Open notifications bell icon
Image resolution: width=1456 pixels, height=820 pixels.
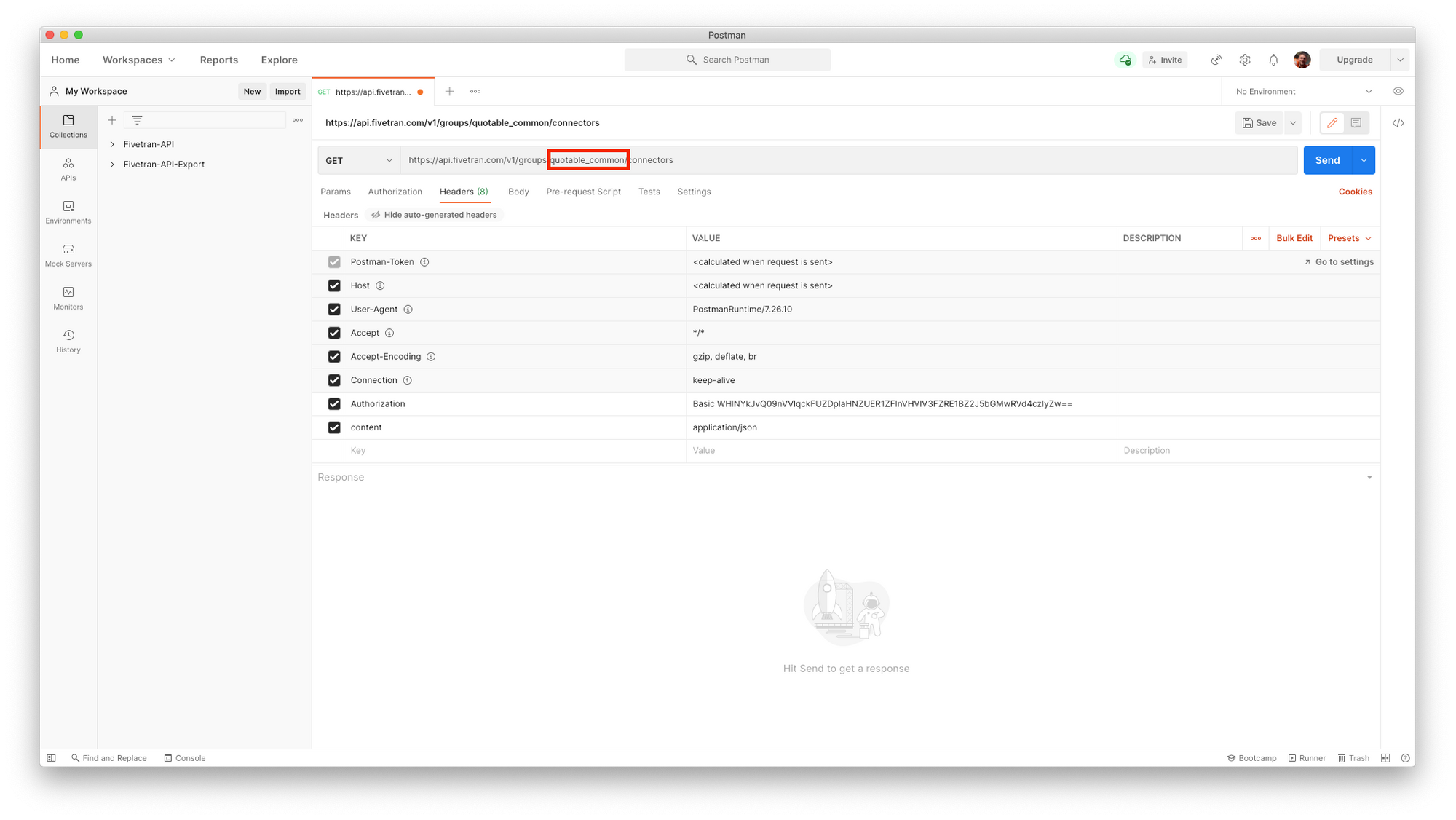pyautogui.click(x=1273, y=60)
